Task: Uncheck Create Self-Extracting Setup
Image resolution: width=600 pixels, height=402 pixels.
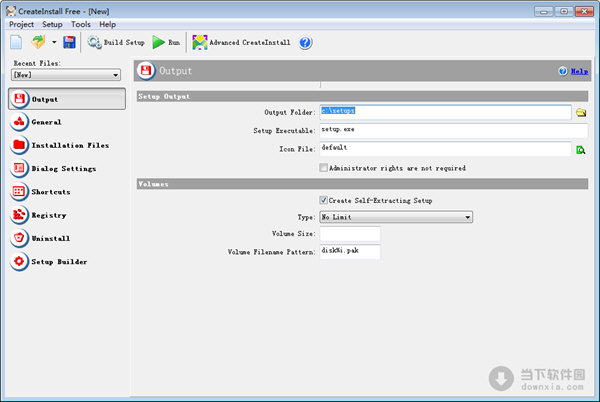Action: coord(323,200)
